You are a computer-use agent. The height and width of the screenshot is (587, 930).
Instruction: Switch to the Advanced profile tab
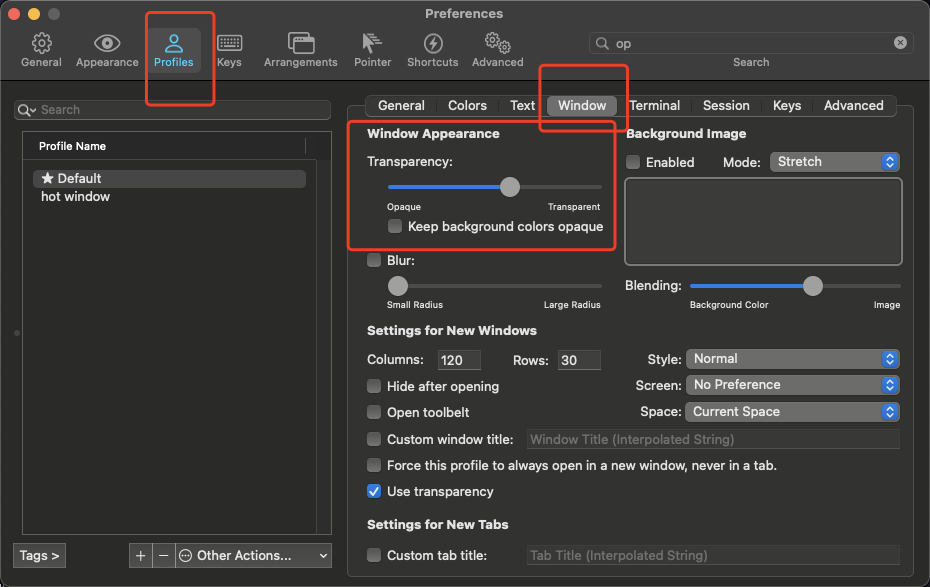853,106
